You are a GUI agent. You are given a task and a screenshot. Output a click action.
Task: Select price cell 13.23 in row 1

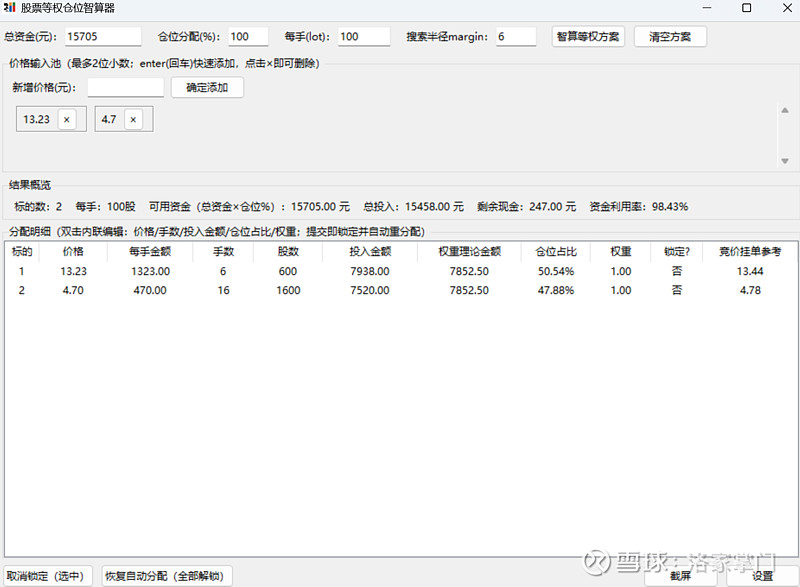tap(73, 271)
